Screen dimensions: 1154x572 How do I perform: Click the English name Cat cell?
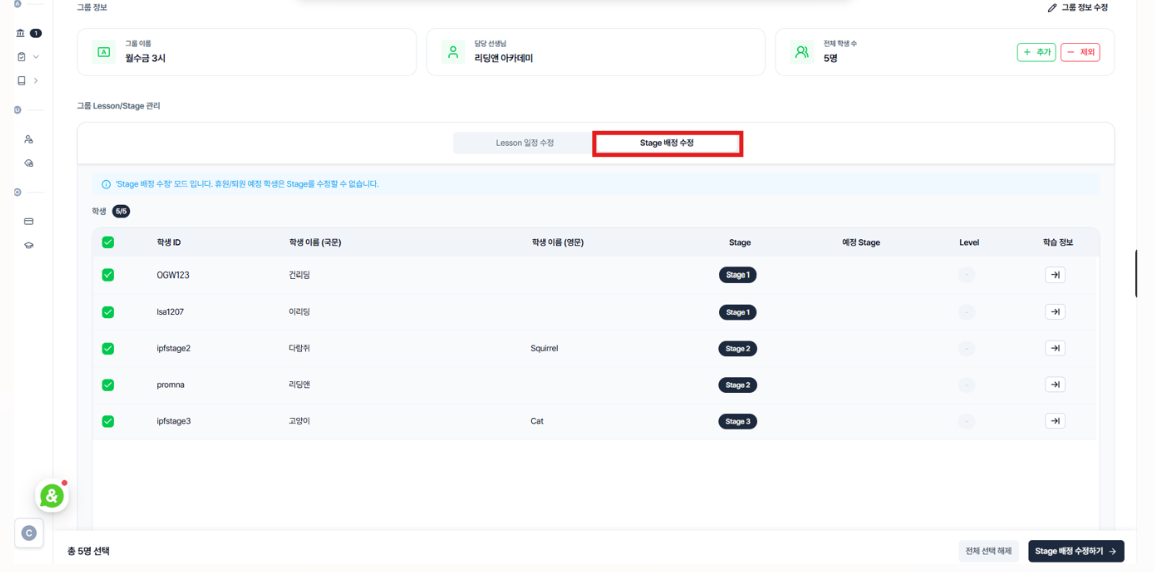[537, 421]
